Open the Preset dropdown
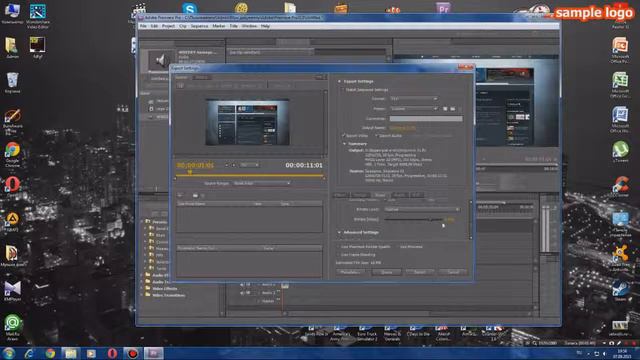This screenshot has height=360, width=640. click(414, 109)
